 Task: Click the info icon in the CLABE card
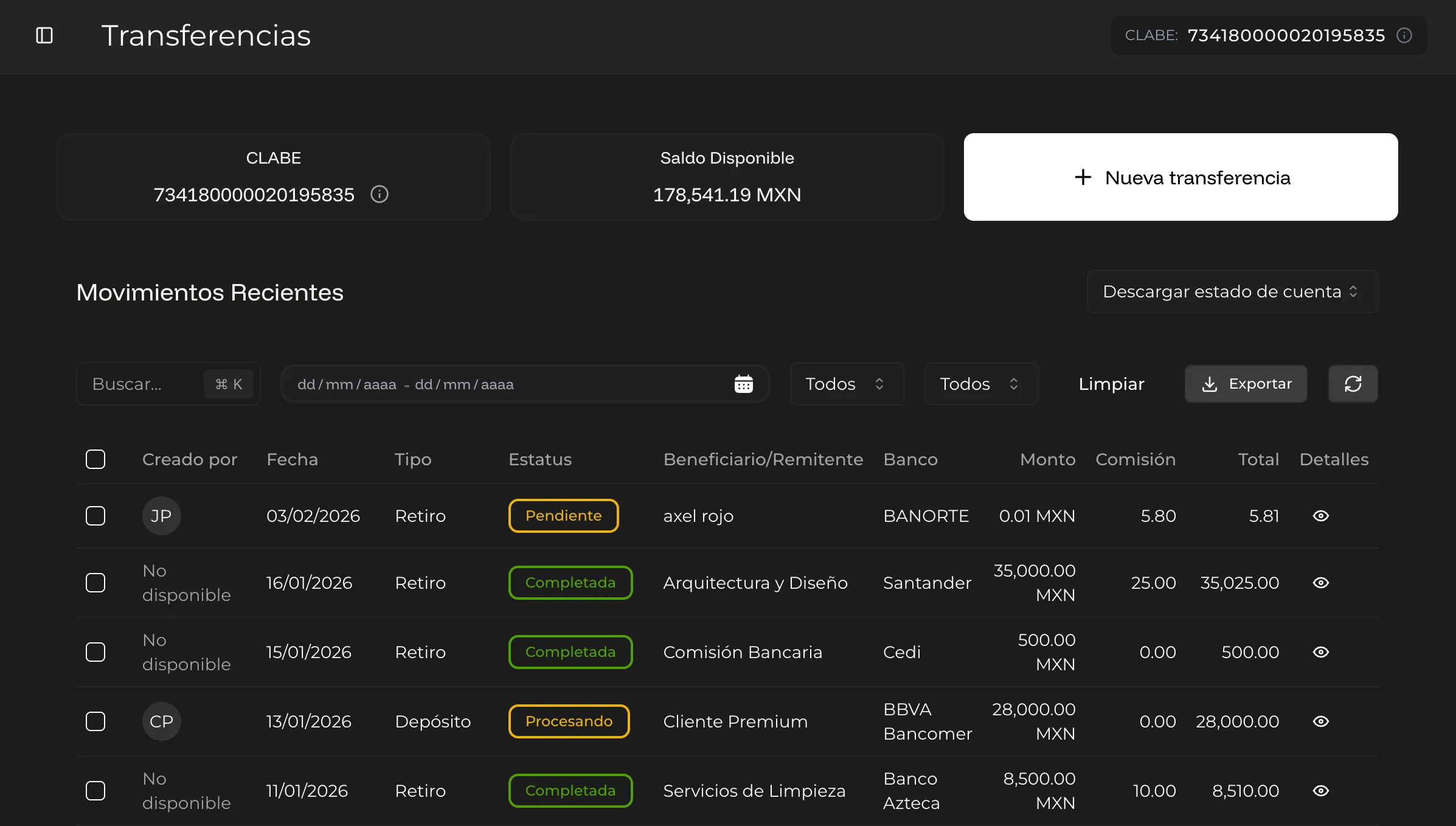pos(379,195)
